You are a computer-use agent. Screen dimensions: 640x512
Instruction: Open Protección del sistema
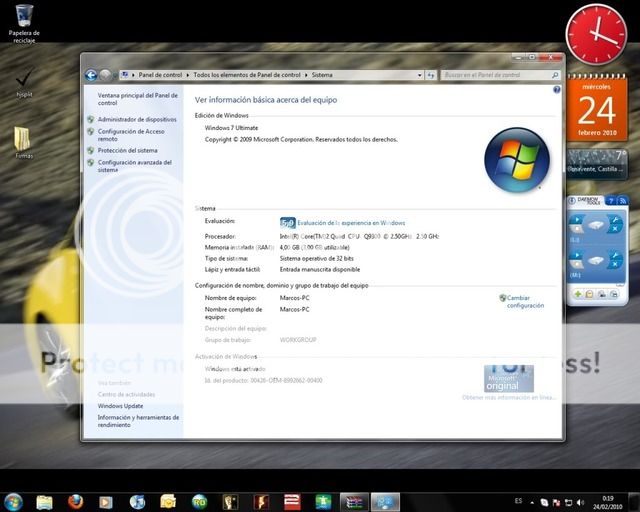[127, 151]
